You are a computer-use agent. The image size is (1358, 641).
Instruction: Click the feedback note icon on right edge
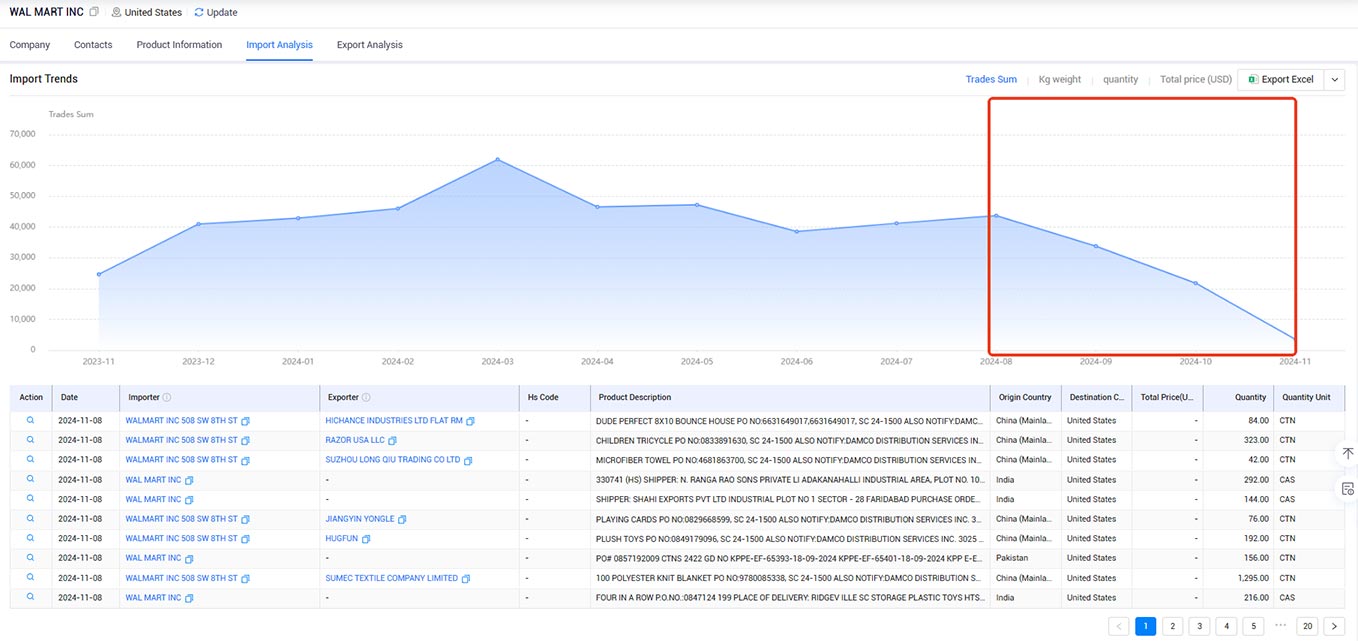pos(1347,488)
